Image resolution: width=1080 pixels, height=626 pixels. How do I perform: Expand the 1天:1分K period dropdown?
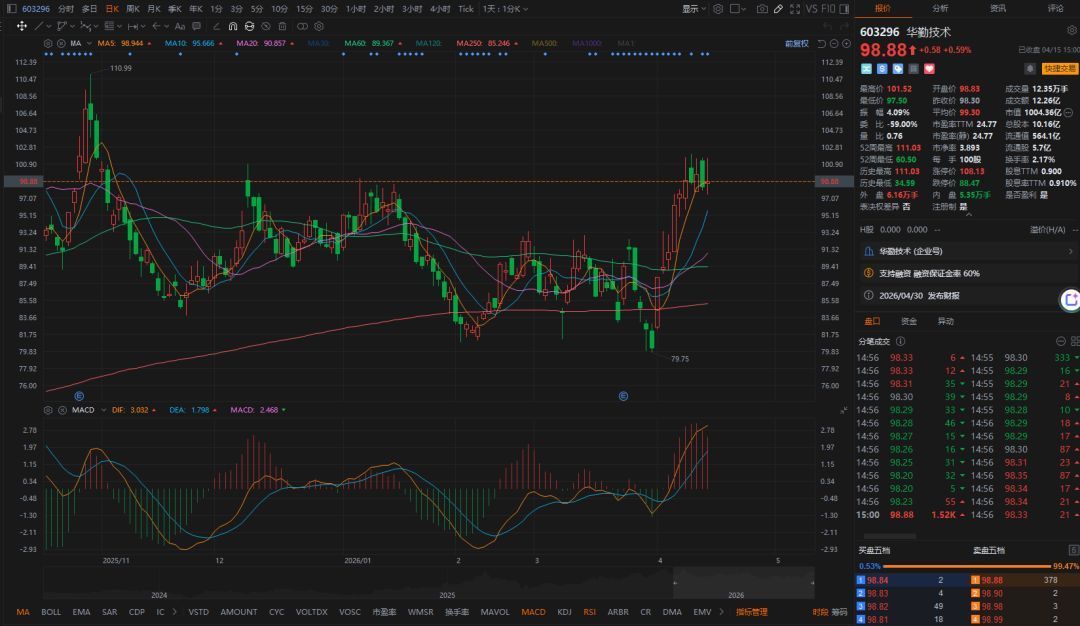(504, 8)
